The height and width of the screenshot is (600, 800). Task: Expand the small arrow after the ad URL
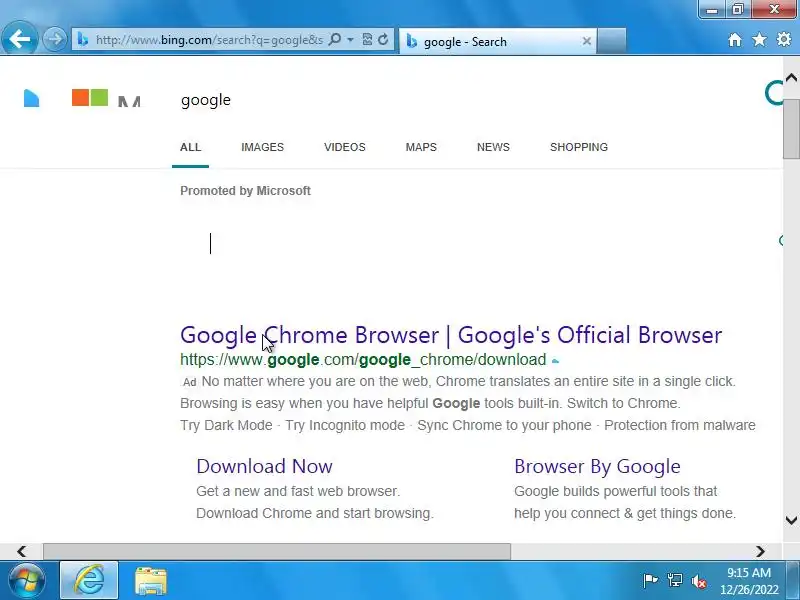click(x=556, y=361)
